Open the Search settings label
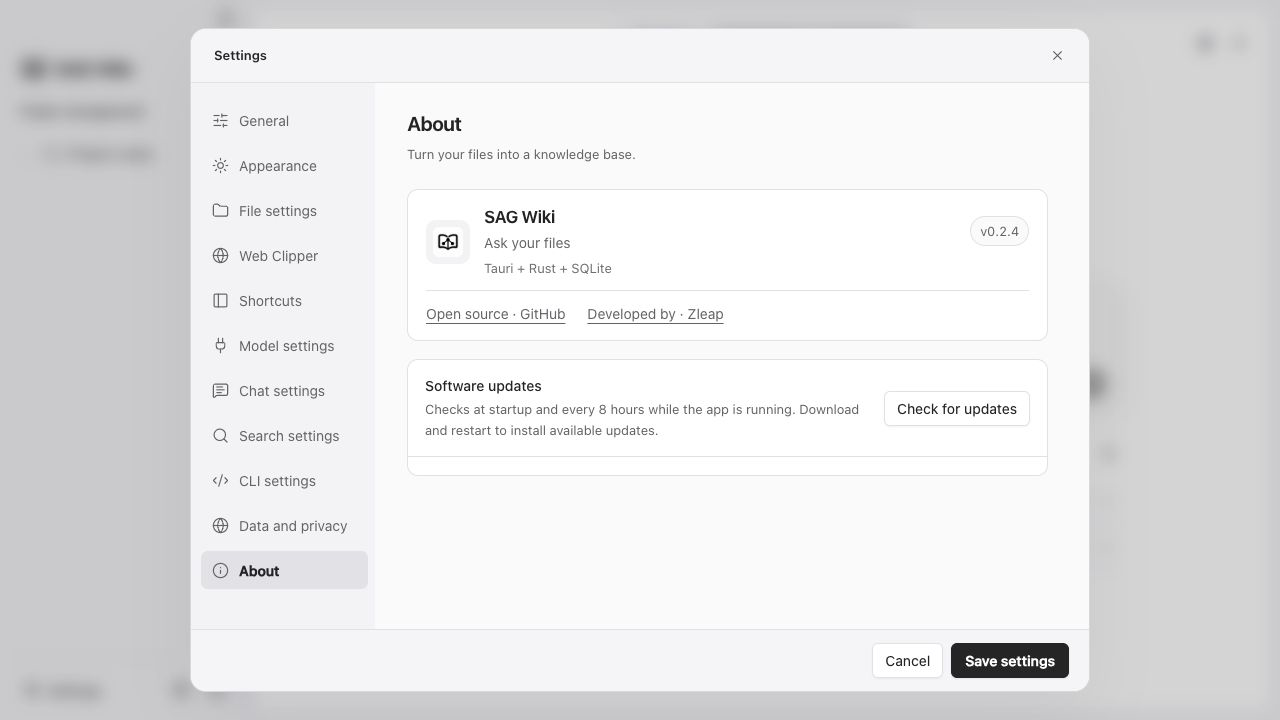This screenshot has width=1280, height=720. (x=289, y=436)
